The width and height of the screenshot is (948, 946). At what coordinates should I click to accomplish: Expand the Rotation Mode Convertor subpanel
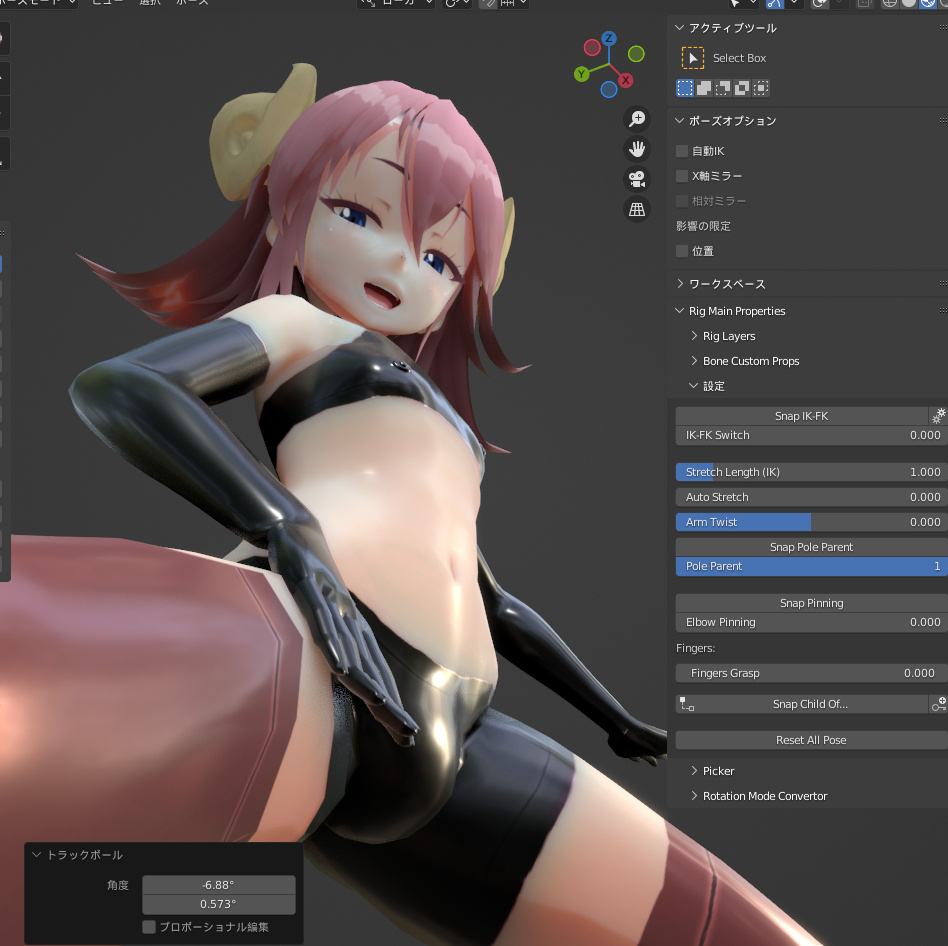pos(694,795)
